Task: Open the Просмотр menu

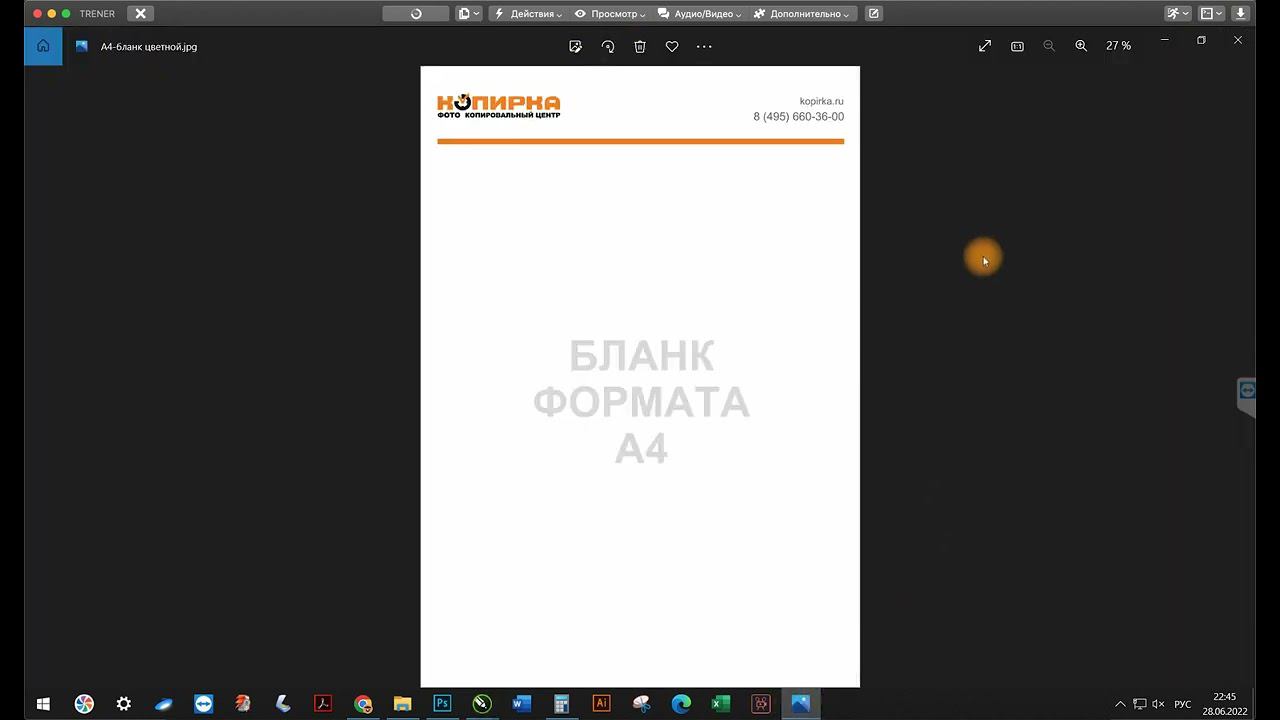Action: click(610, 14)
